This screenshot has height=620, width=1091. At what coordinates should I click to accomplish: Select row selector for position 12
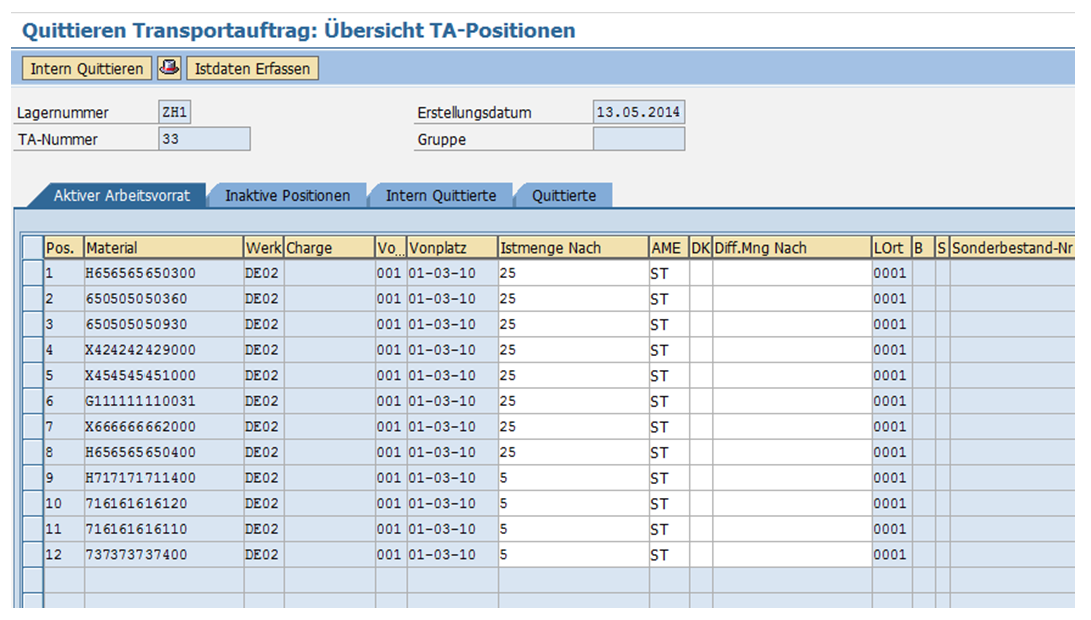[x=32, y=554]
